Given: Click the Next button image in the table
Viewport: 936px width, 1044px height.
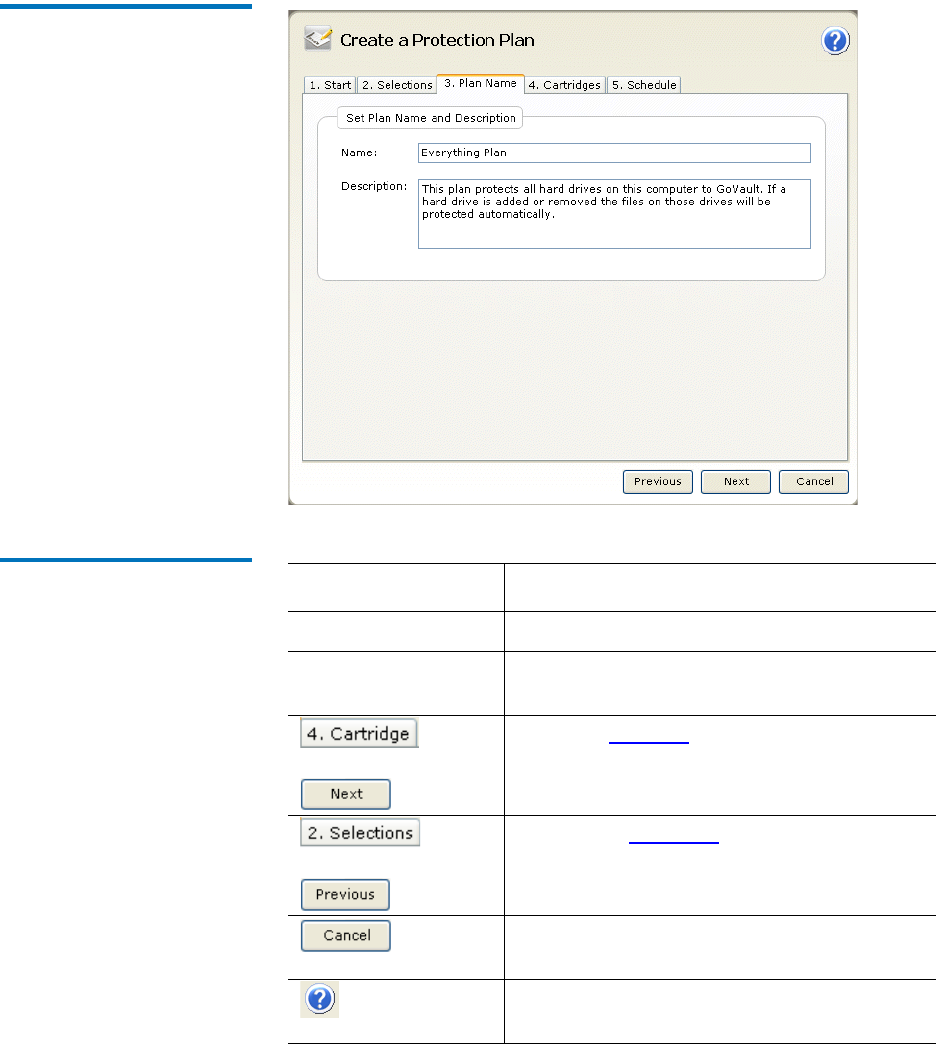Looking at the screenshot, I should pyautogui.click(x=346, y=794).
